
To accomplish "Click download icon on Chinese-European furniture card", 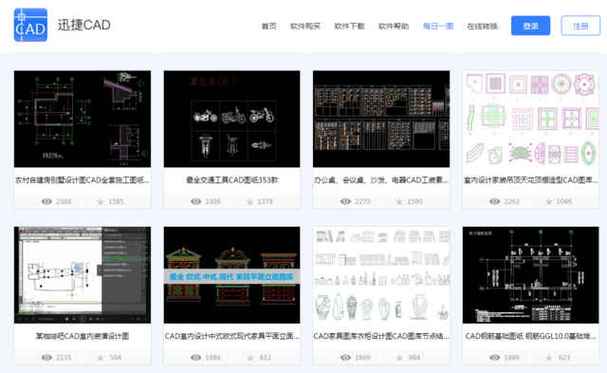I will [250, 357].
